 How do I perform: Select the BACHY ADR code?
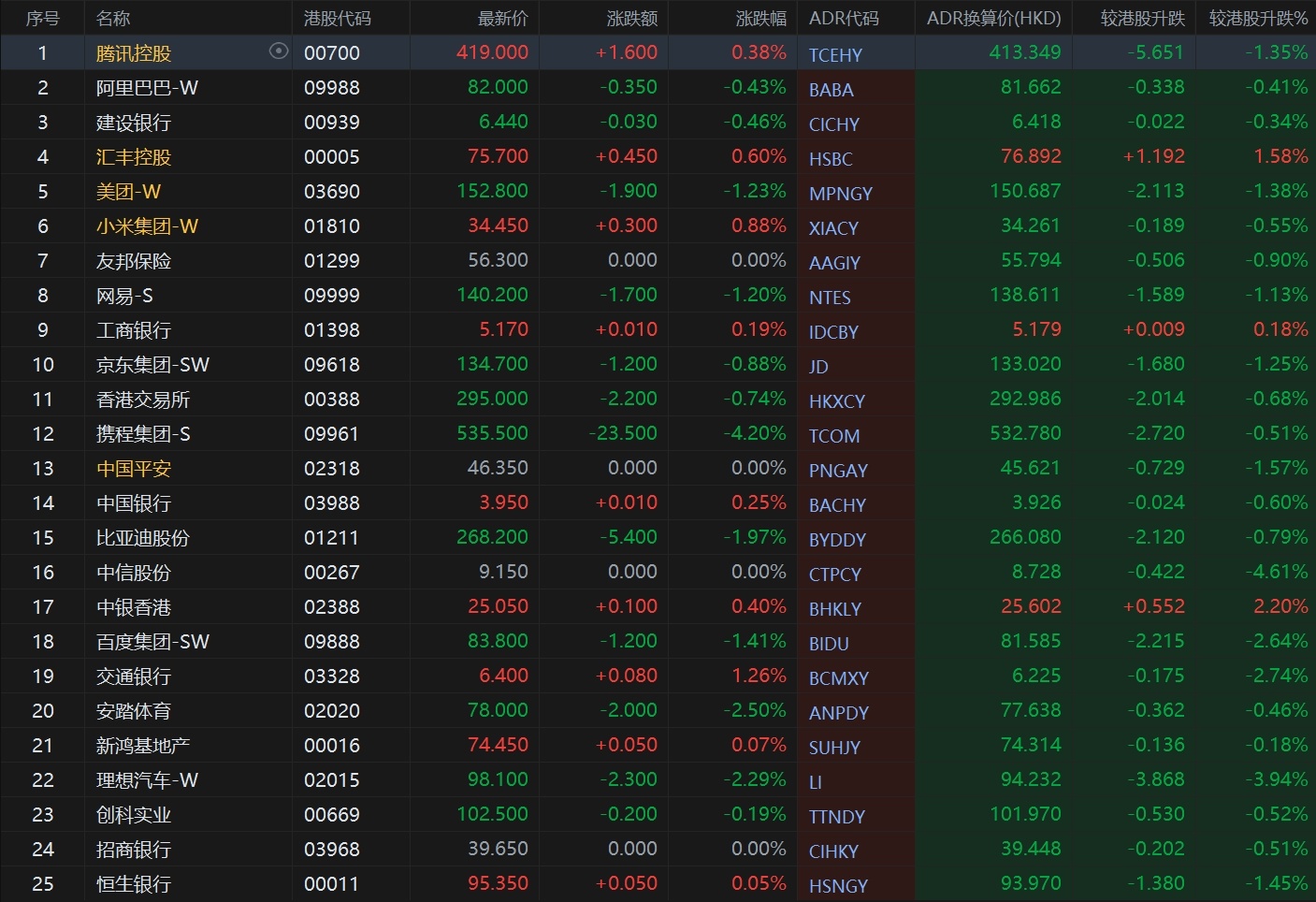tap(837, 505)
